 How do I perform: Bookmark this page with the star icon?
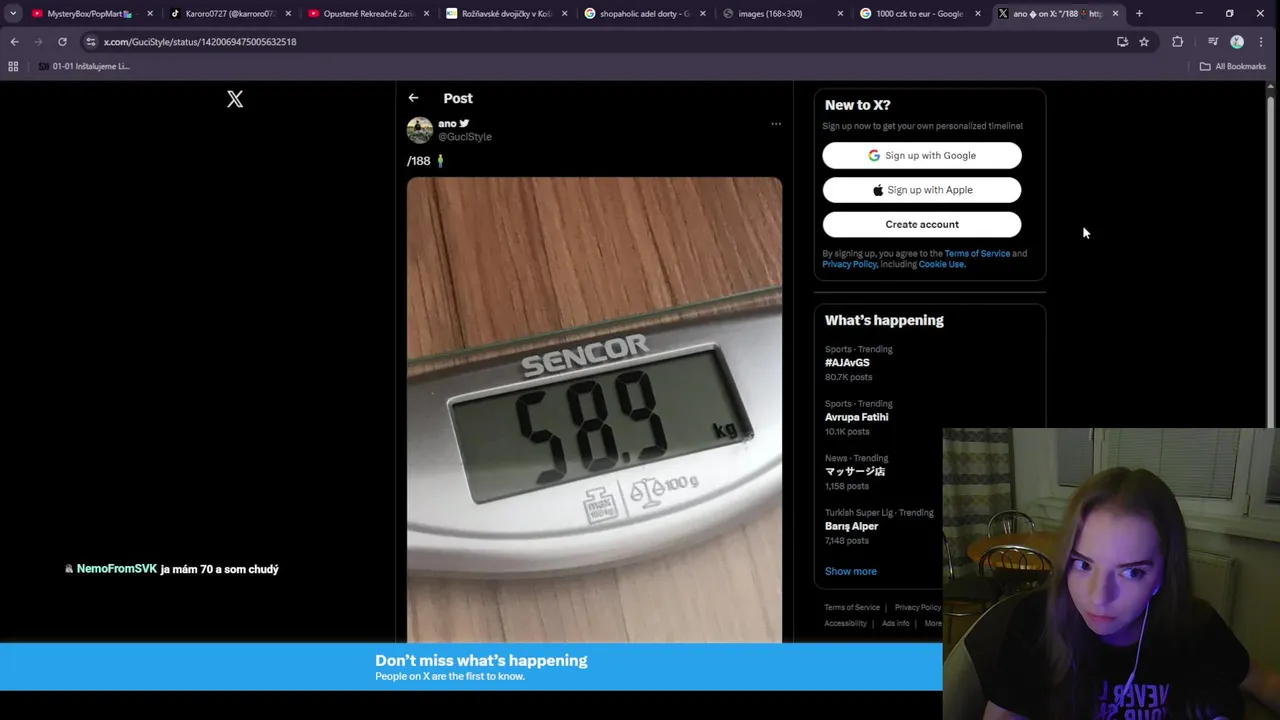tap(1144, 42)
